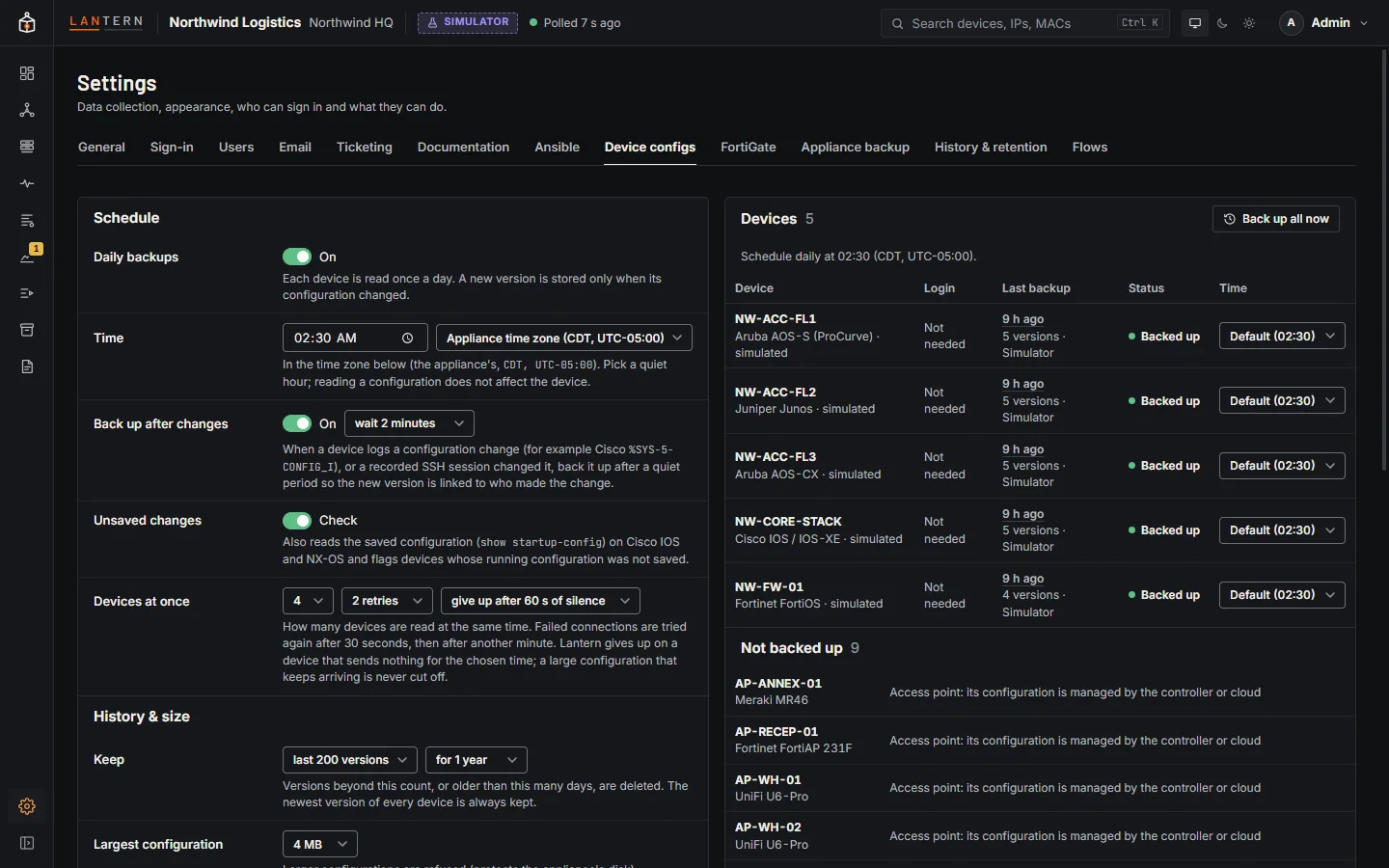Open the 'last 200 versions' dropdown

click(x=349, y=760)
